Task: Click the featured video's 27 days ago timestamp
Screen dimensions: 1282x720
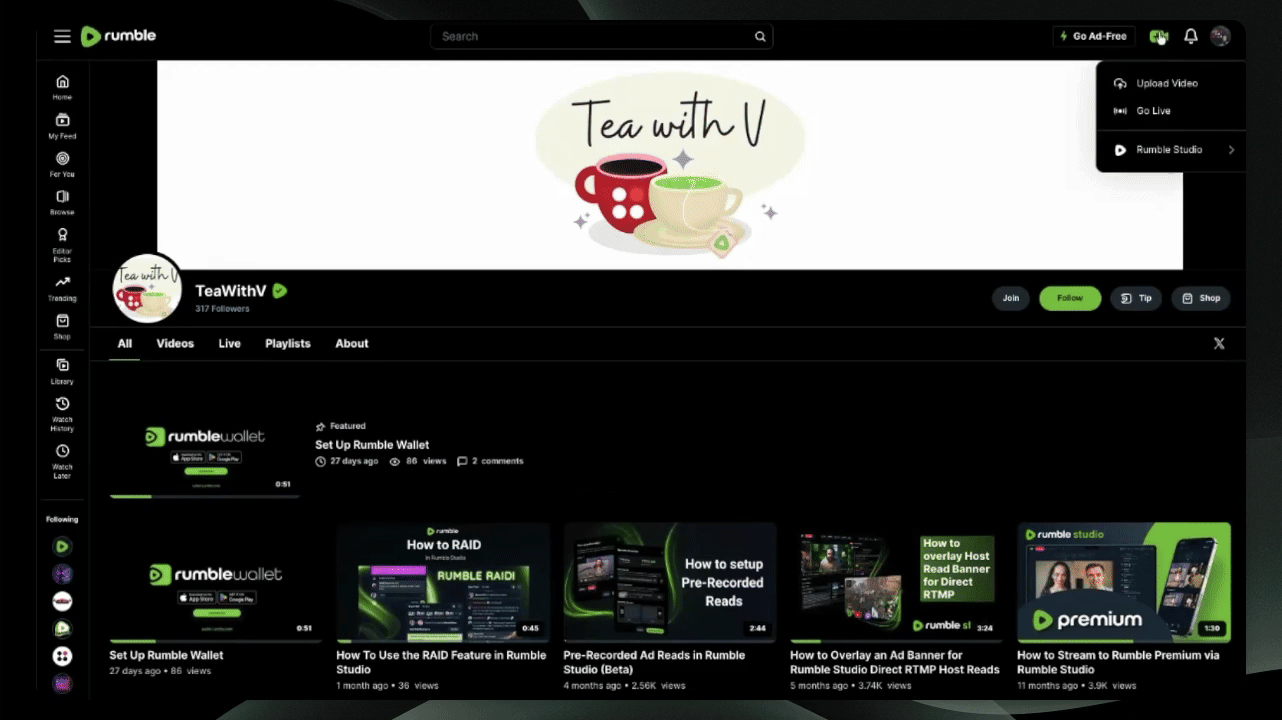Action: 347,461
